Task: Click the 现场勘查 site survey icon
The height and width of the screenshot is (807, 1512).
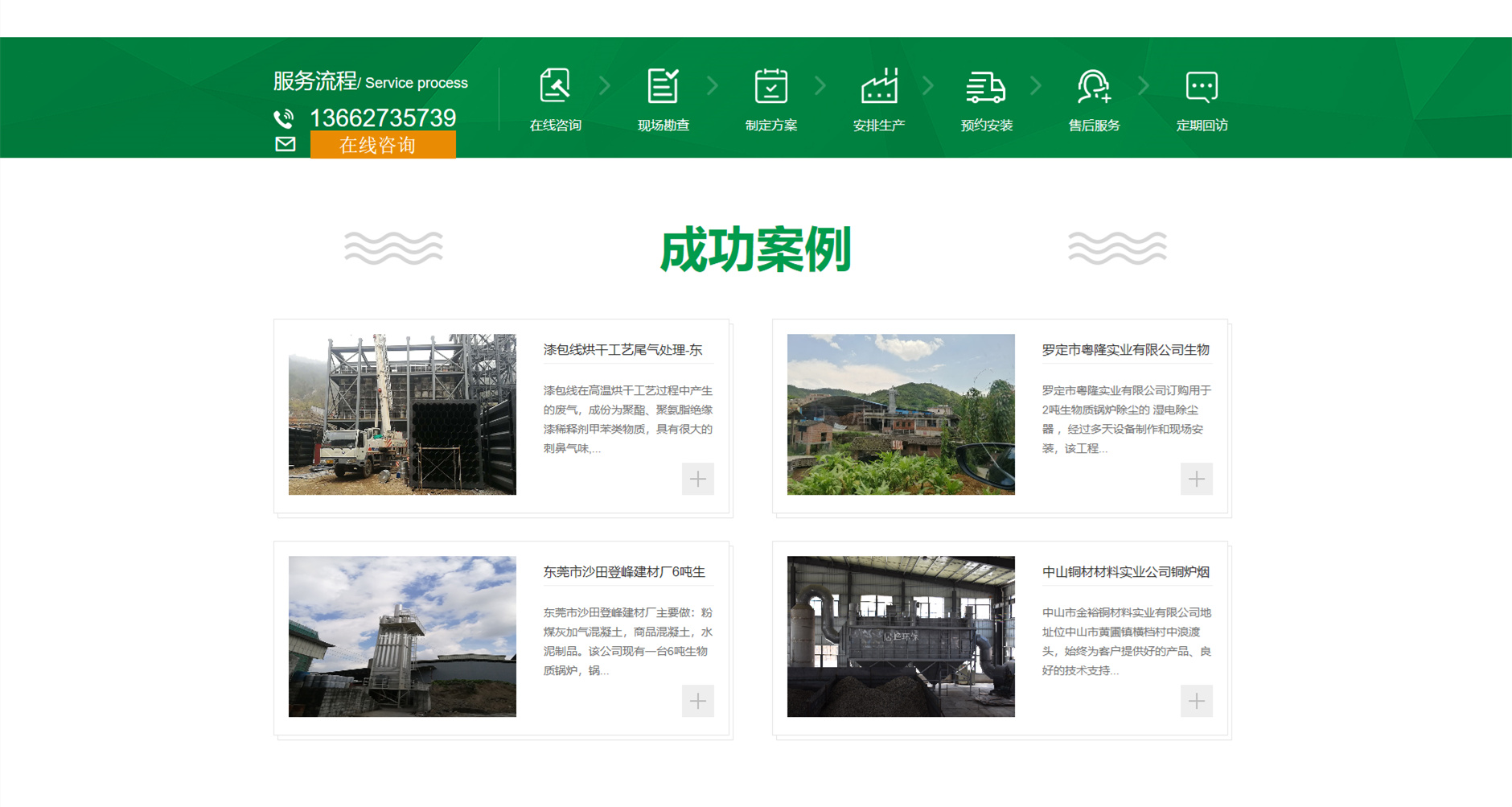Action: (x=663, y=86)
